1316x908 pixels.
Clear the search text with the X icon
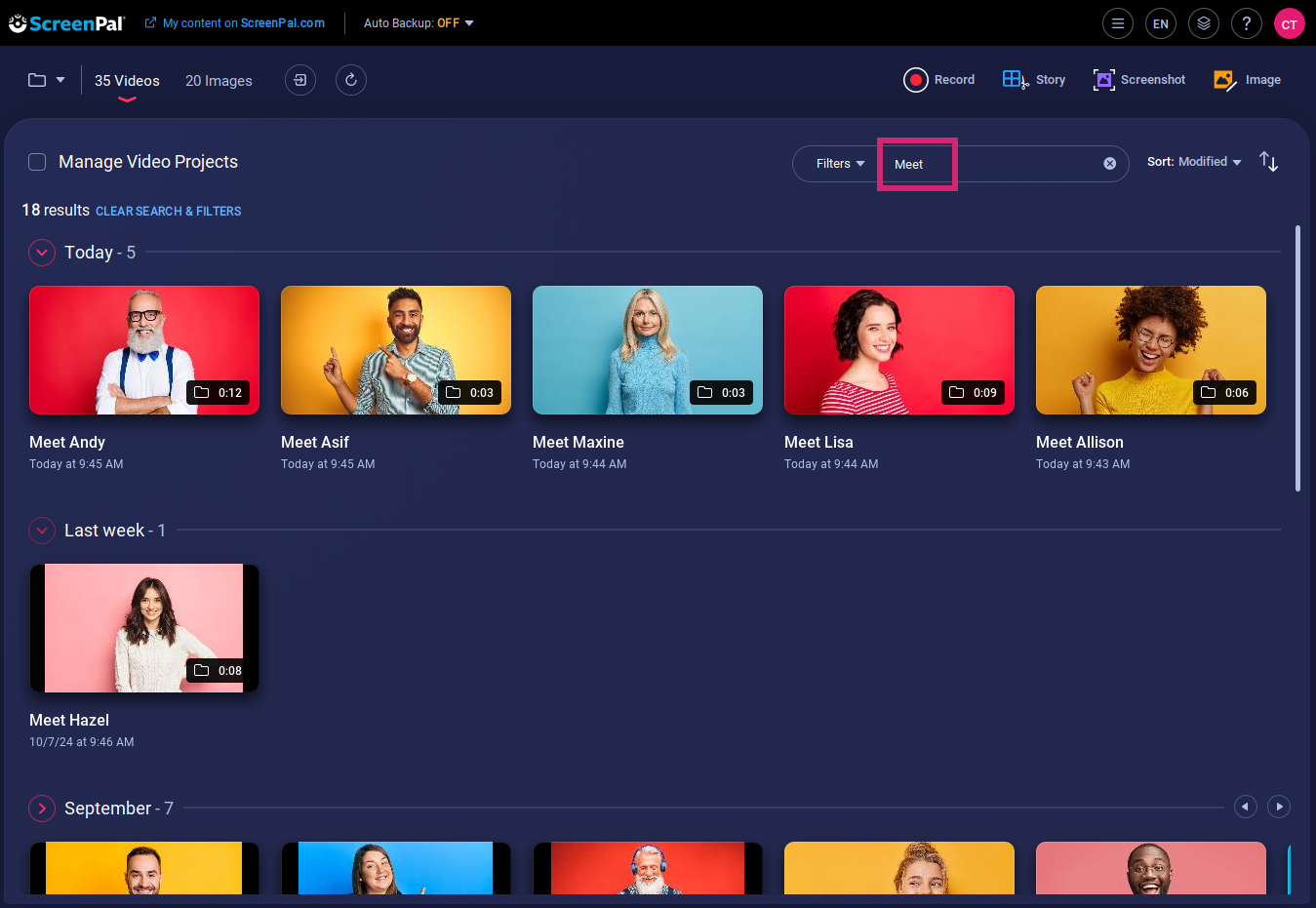pyautogui.click(x=1109, y=164)
